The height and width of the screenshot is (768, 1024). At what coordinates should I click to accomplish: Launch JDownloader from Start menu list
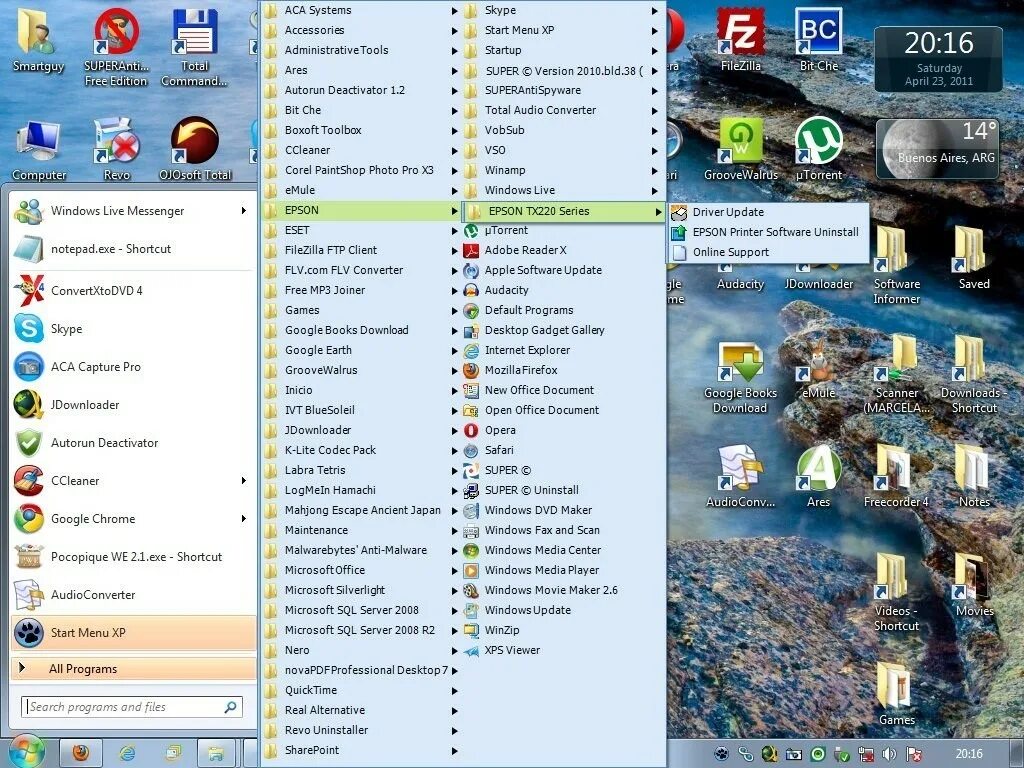[x=133, y=404]
